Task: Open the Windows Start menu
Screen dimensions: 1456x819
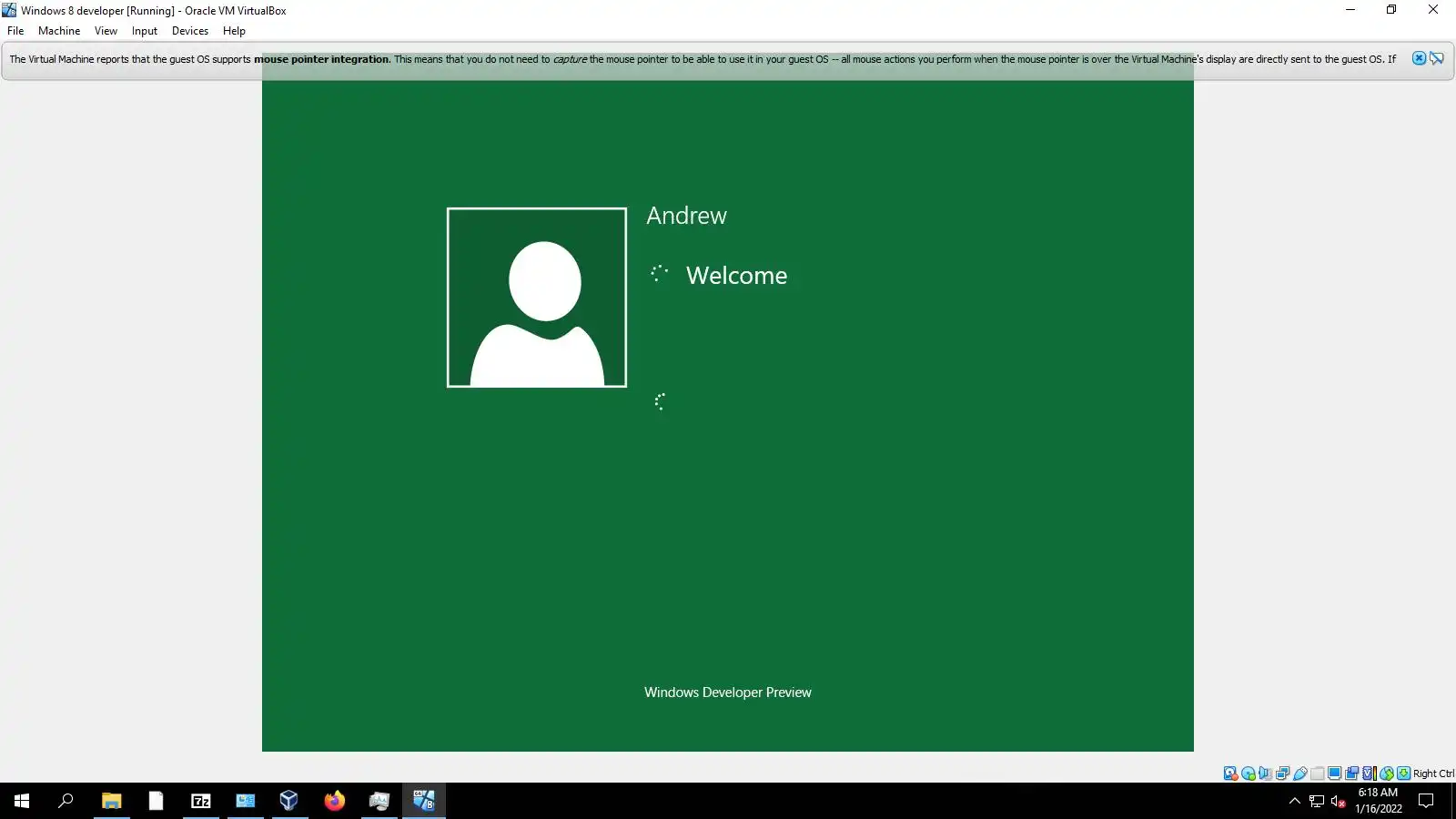Action: pos(22,801)
